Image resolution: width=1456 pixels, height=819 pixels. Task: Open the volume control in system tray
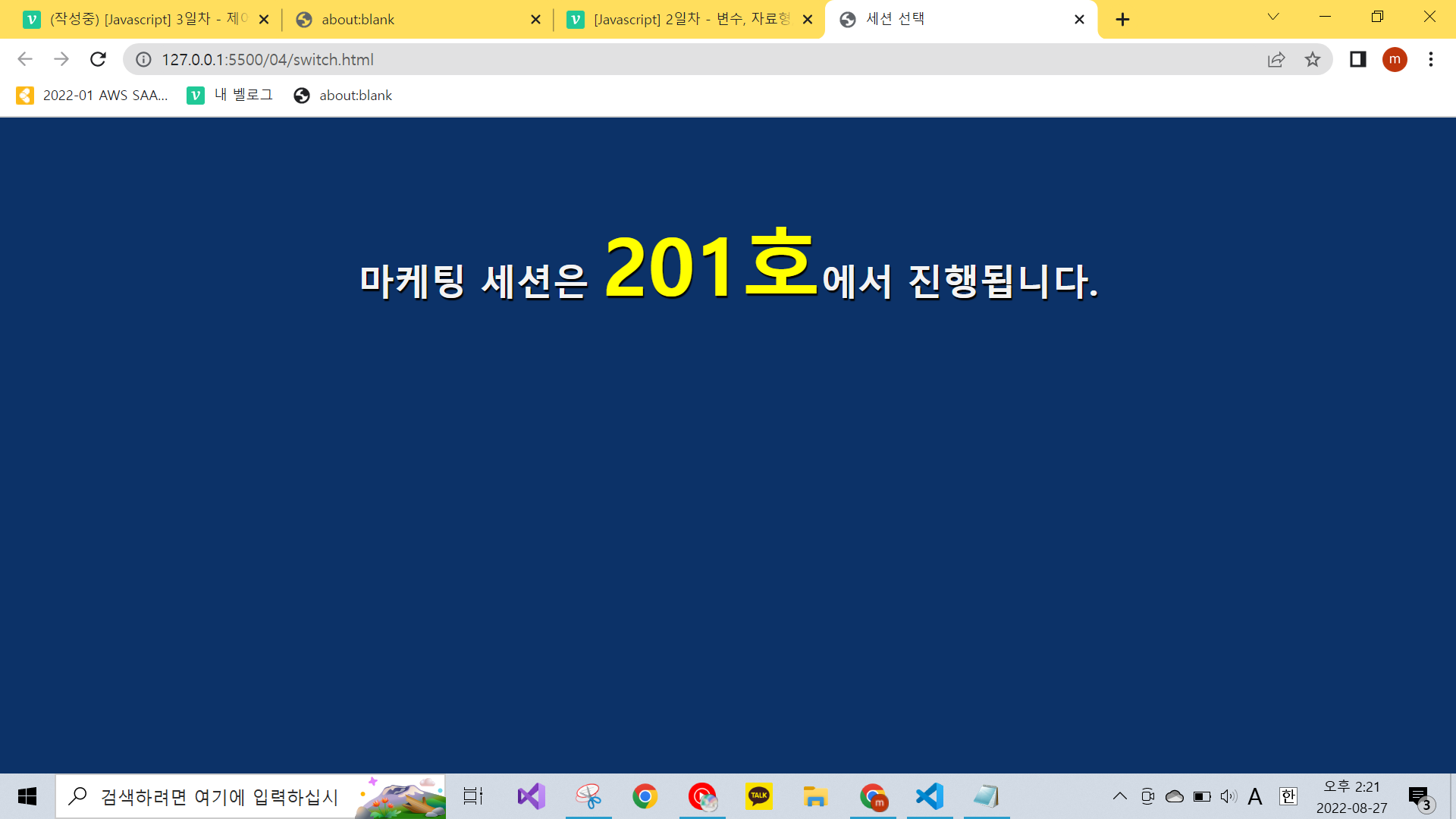[x=1228, y=796]
